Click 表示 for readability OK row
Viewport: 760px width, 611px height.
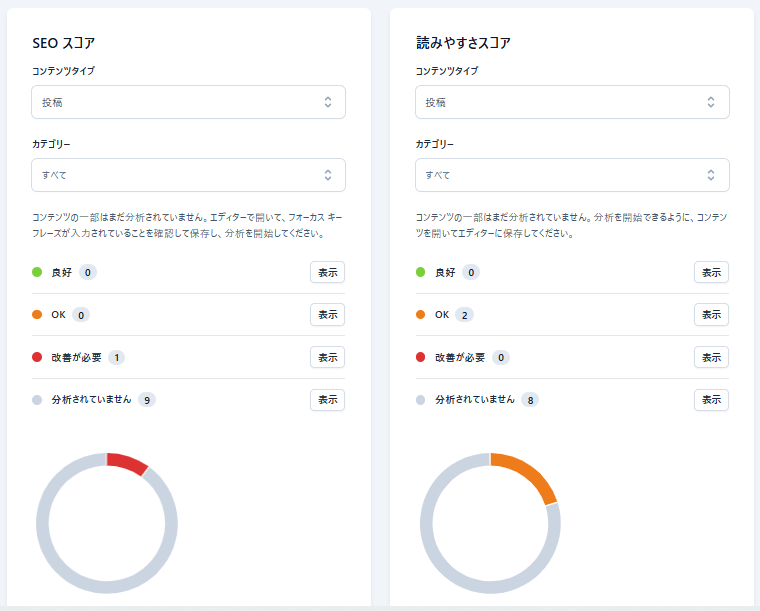pyautogui.click(x=711, y=314)
